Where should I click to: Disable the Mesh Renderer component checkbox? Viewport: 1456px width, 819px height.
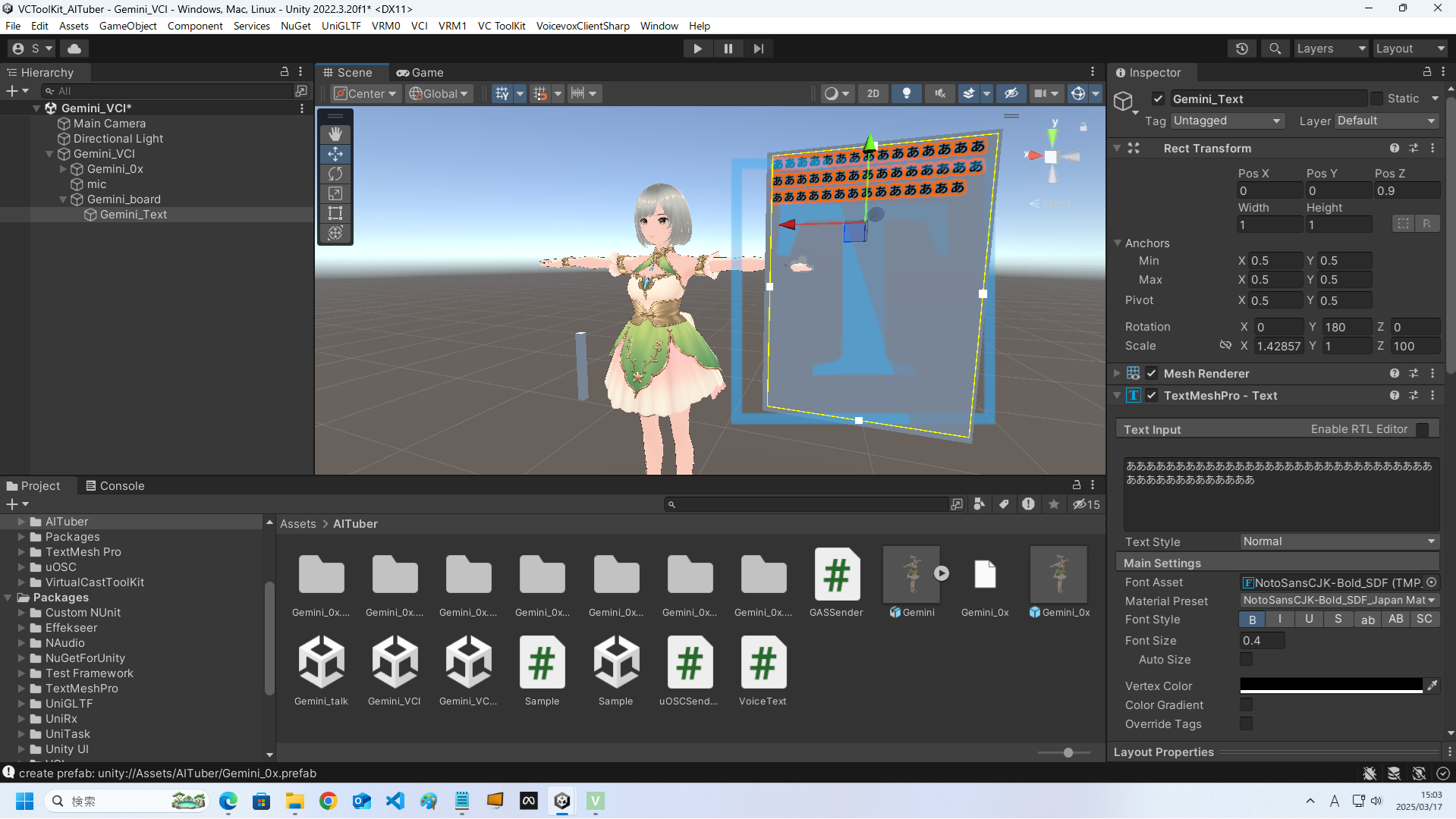click(x=1152, y=373)
